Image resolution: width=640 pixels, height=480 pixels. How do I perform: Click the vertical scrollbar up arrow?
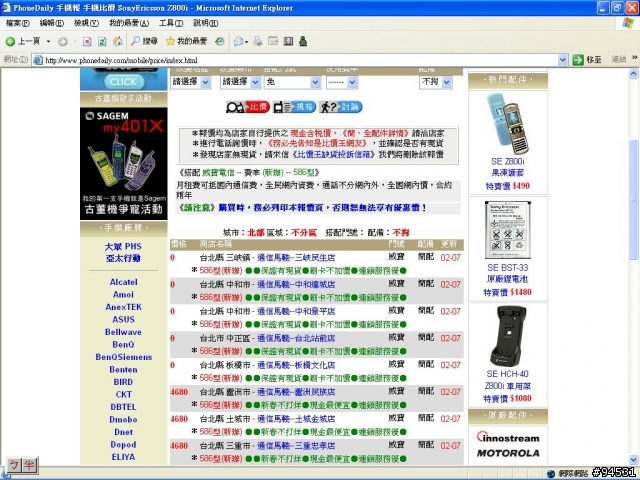click(x=633, y=73)
